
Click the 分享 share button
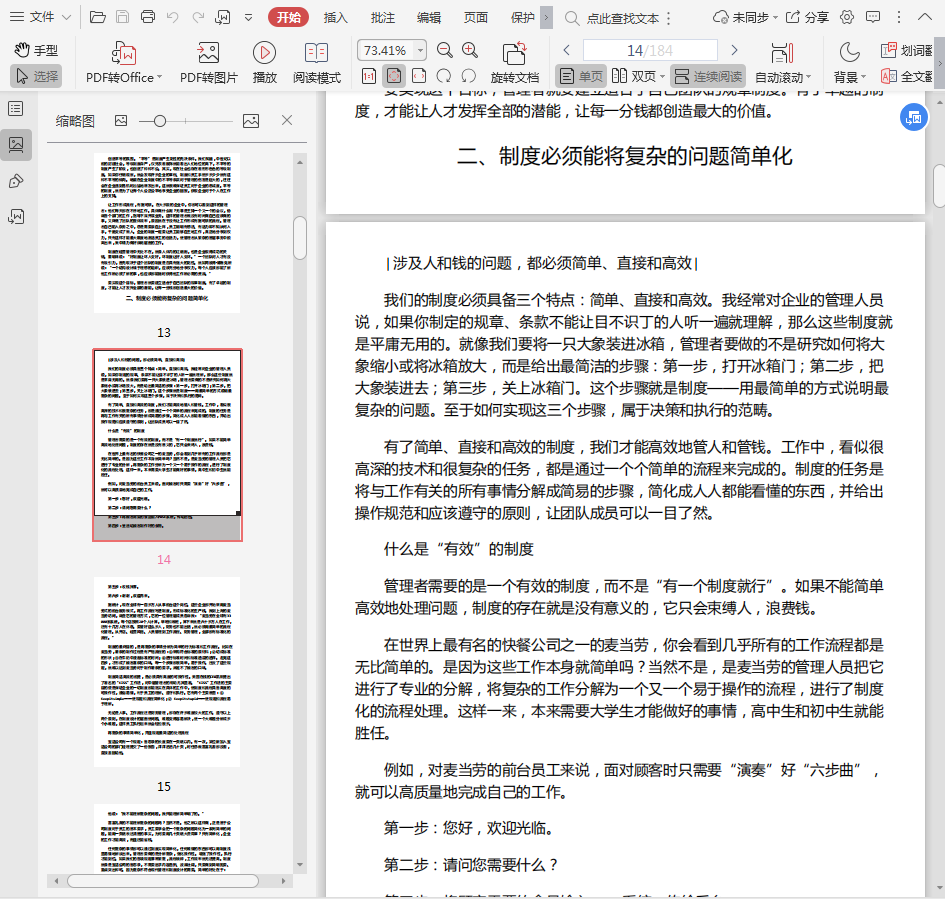[808, 17]
